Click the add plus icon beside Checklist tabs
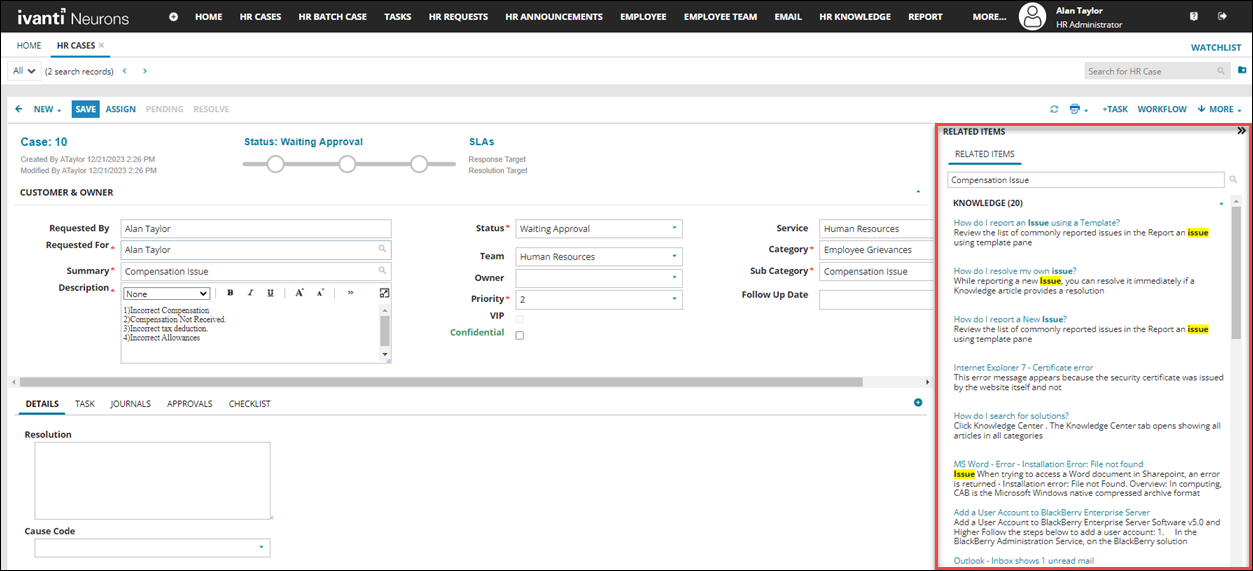 pyautogui.click(x=917, y=402)
